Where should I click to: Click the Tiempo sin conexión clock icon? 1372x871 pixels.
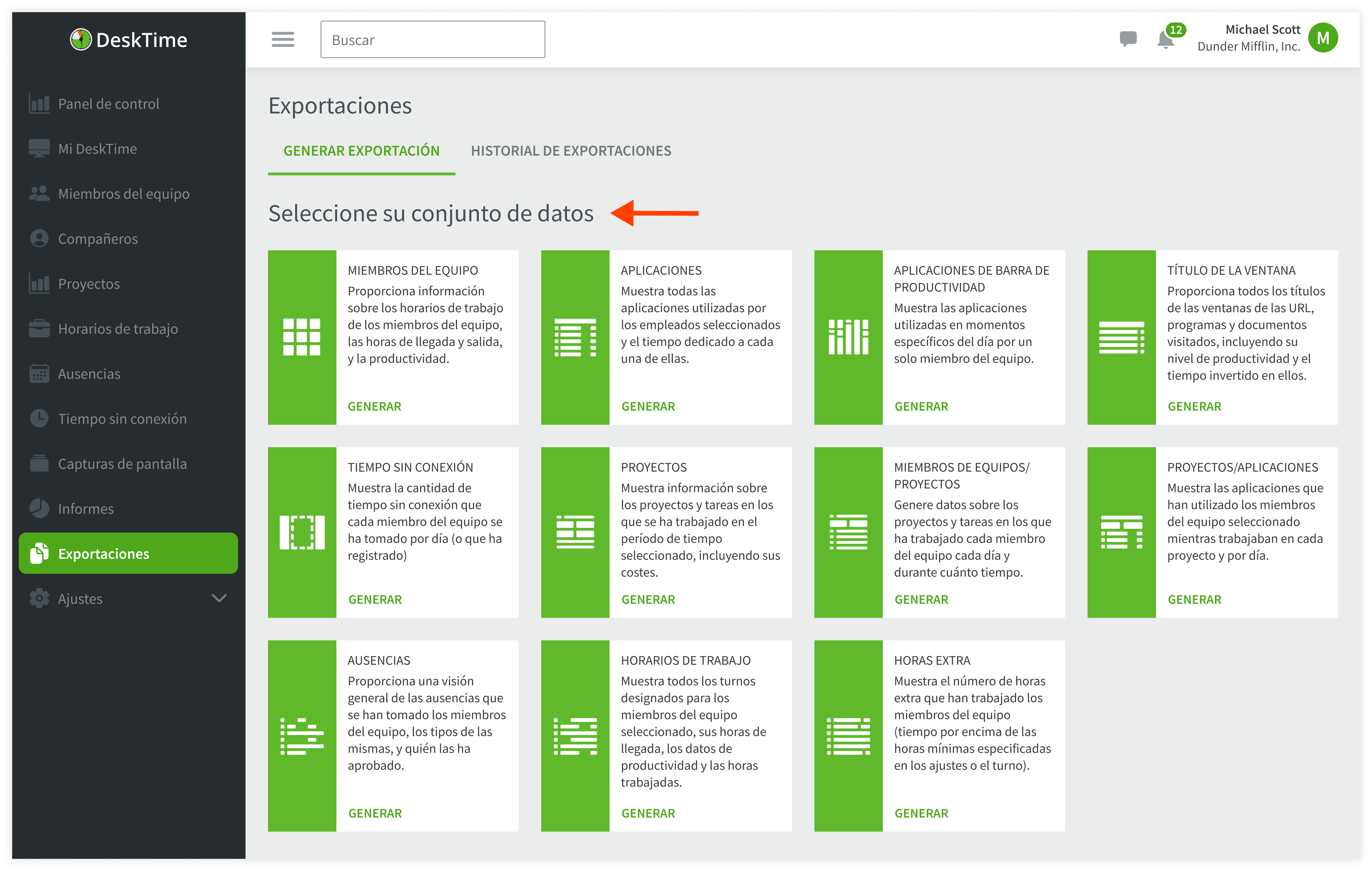click(39, 418)
